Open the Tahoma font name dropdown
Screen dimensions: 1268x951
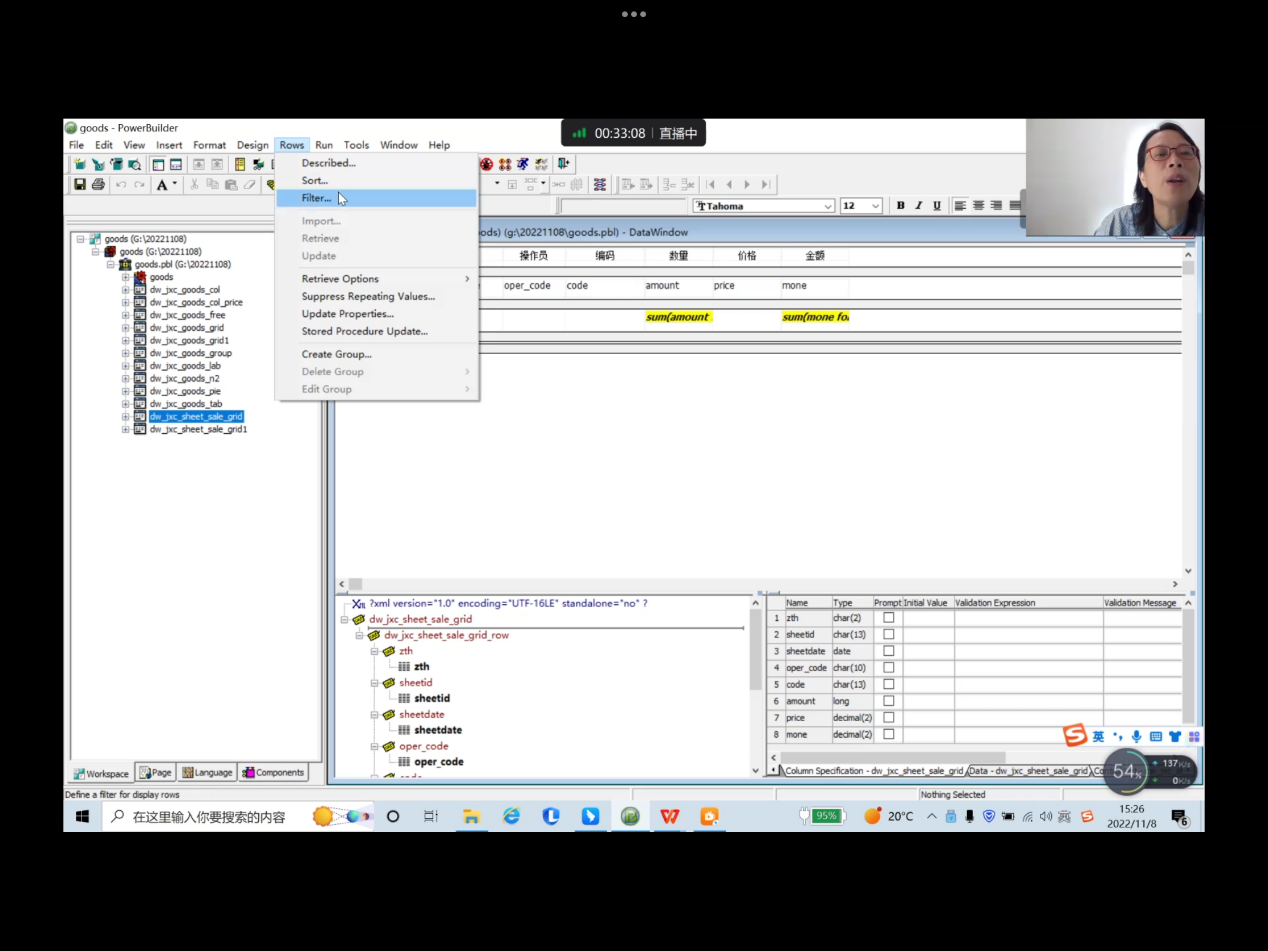click(x=828, y=206)
